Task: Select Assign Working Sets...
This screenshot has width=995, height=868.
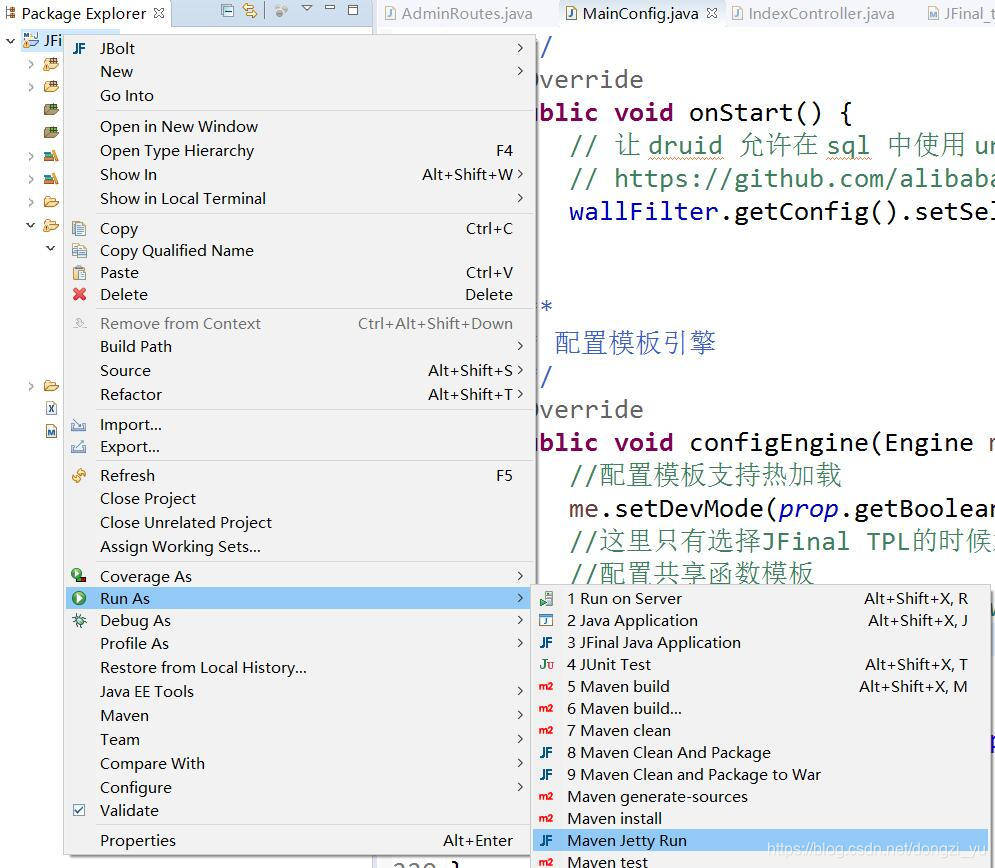Action: pos(300,547)
